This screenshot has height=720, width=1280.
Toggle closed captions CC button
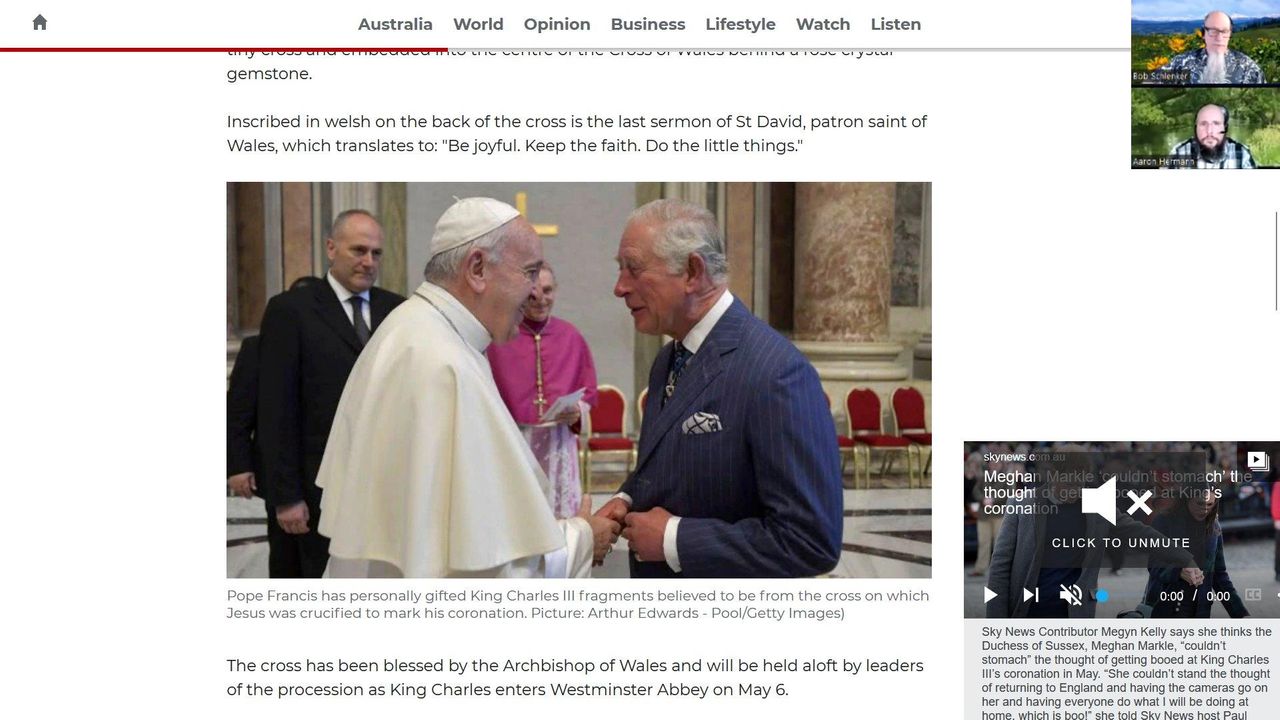coord(1252,595)
